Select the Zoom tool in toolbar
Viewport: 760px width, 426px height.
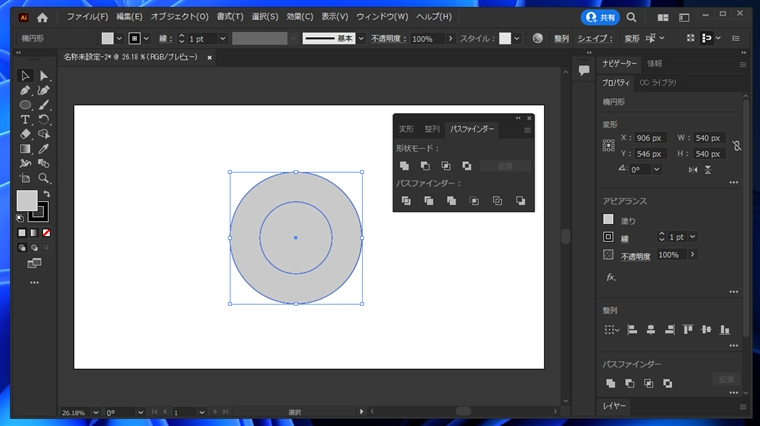(44, 178)
